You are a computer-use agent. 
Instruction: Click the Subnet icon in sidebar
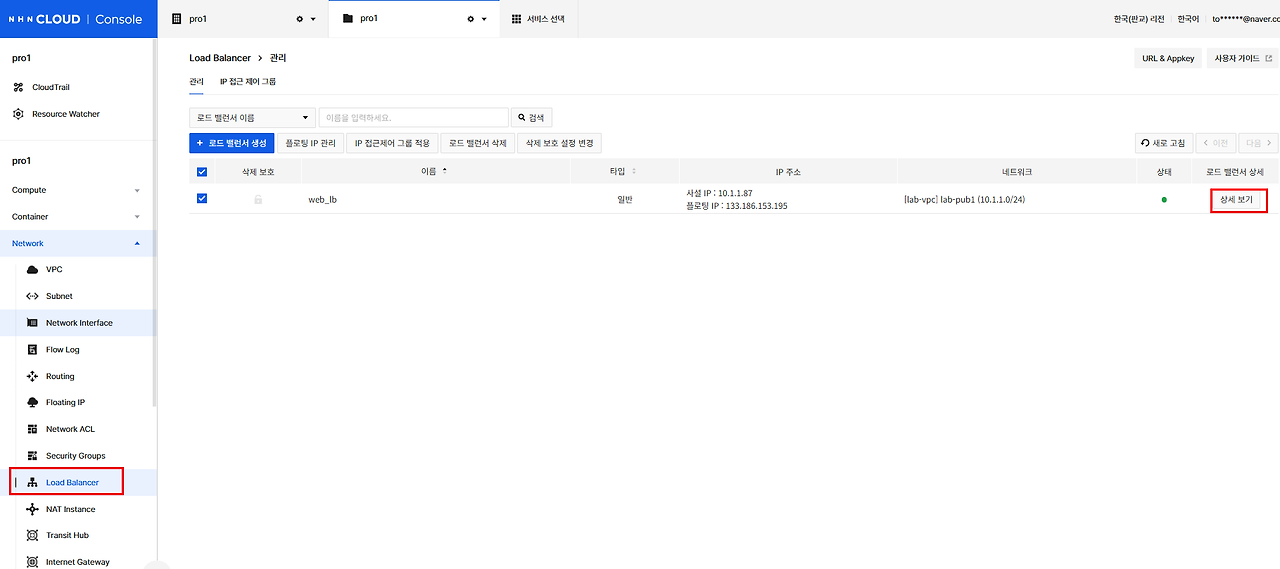point(32,296)
